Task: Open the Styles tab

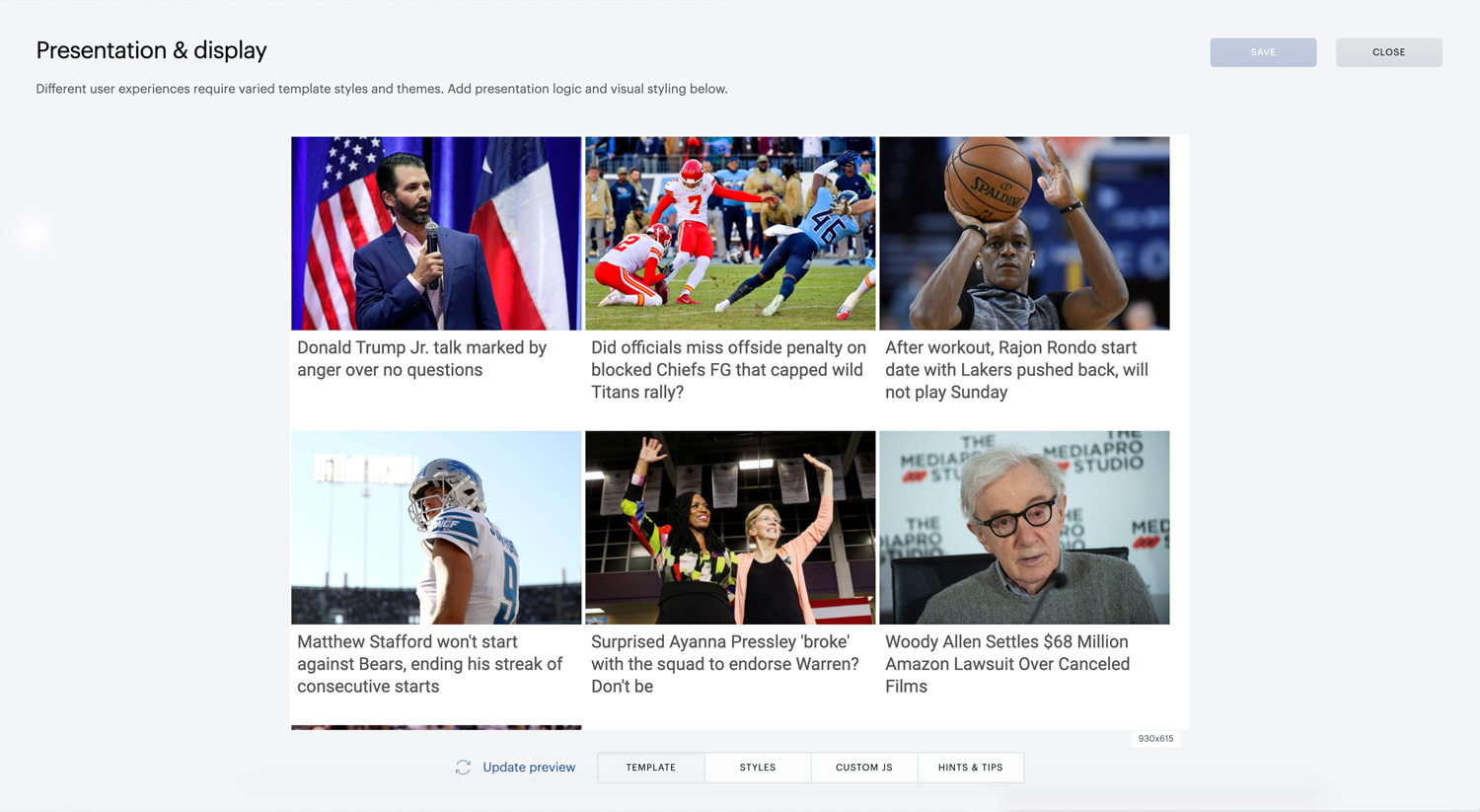Action: point(758,768)
